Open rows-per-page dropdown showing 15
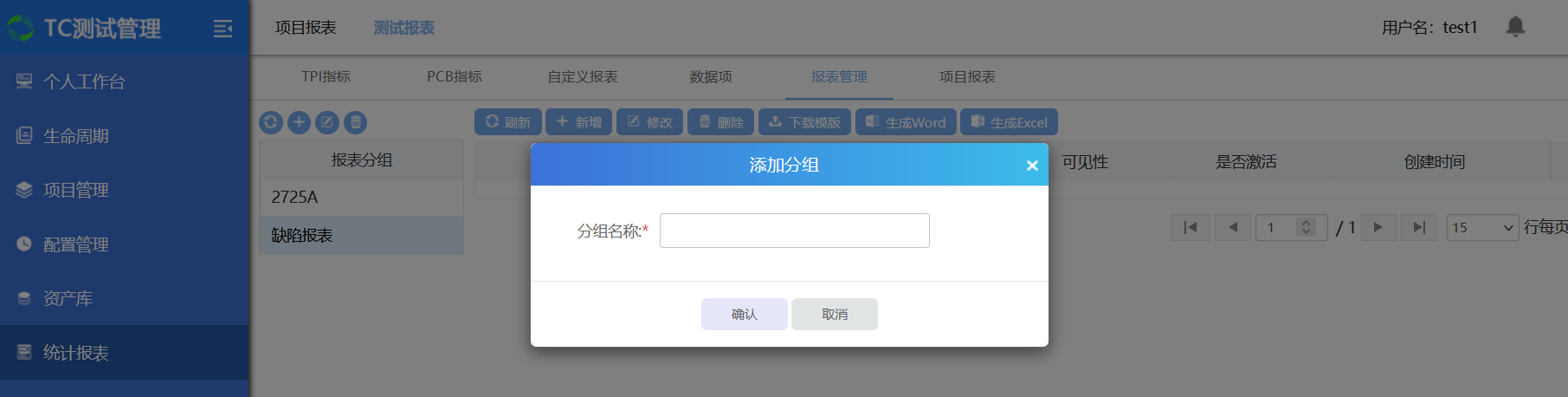 (x=1482, y=227)
